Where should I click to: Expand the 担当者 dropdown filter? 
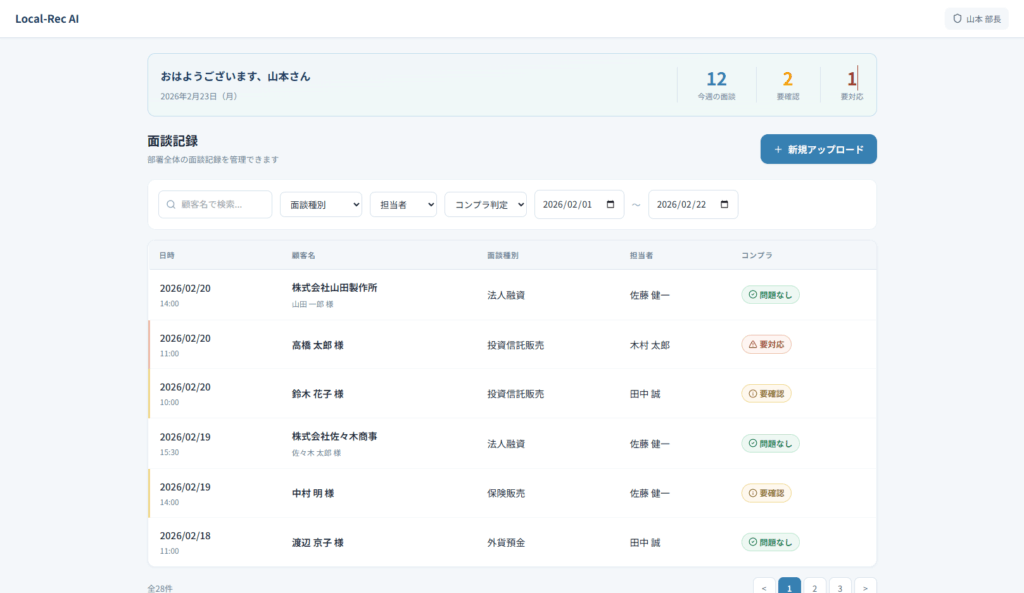click(403, 204)
